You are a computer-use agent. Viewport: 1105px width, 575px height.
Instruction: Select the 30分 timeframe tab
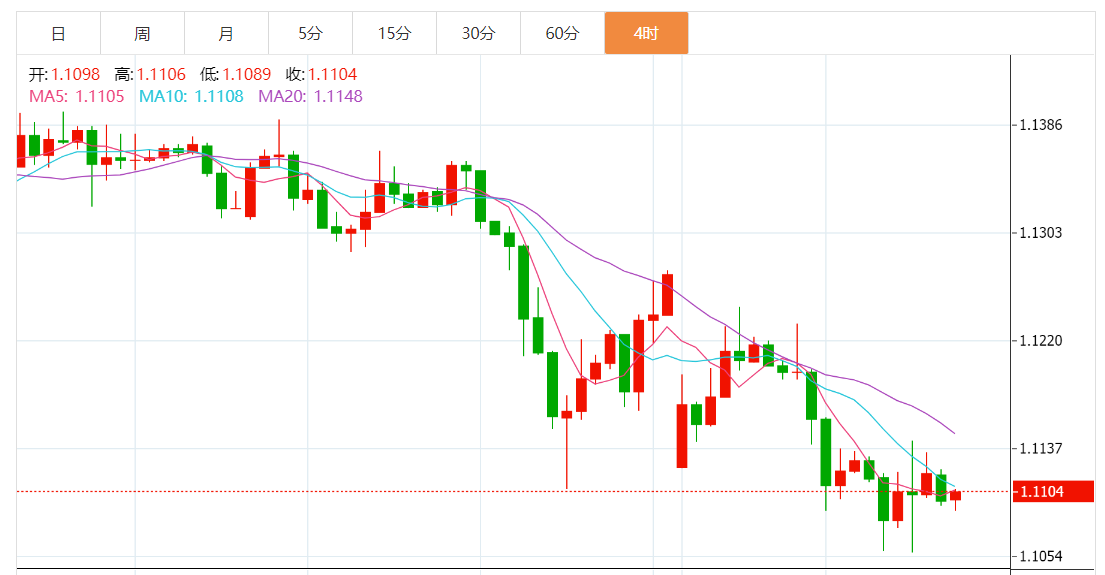(478, 33)
